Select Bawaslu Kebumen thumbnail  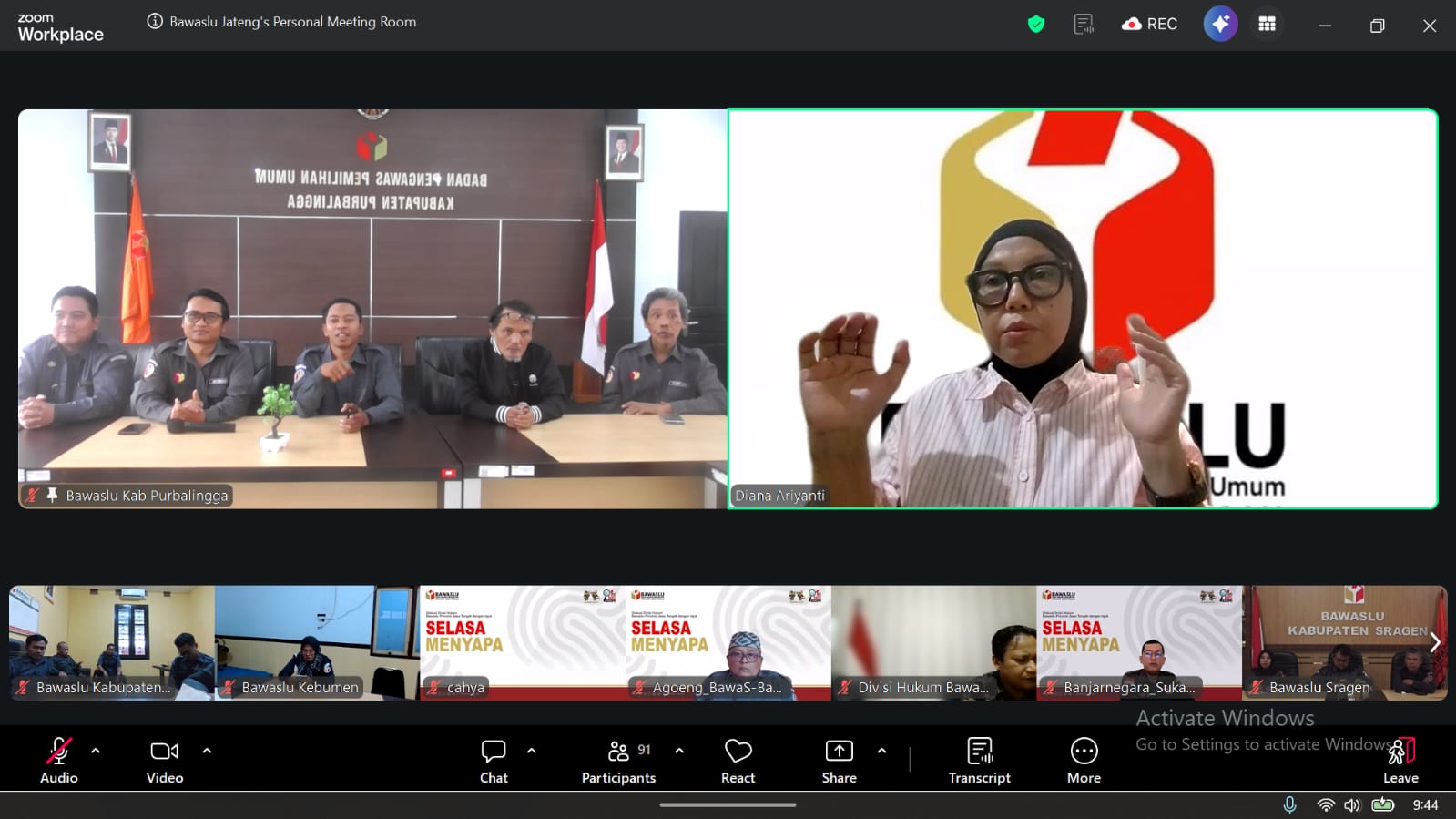point(317,642)
